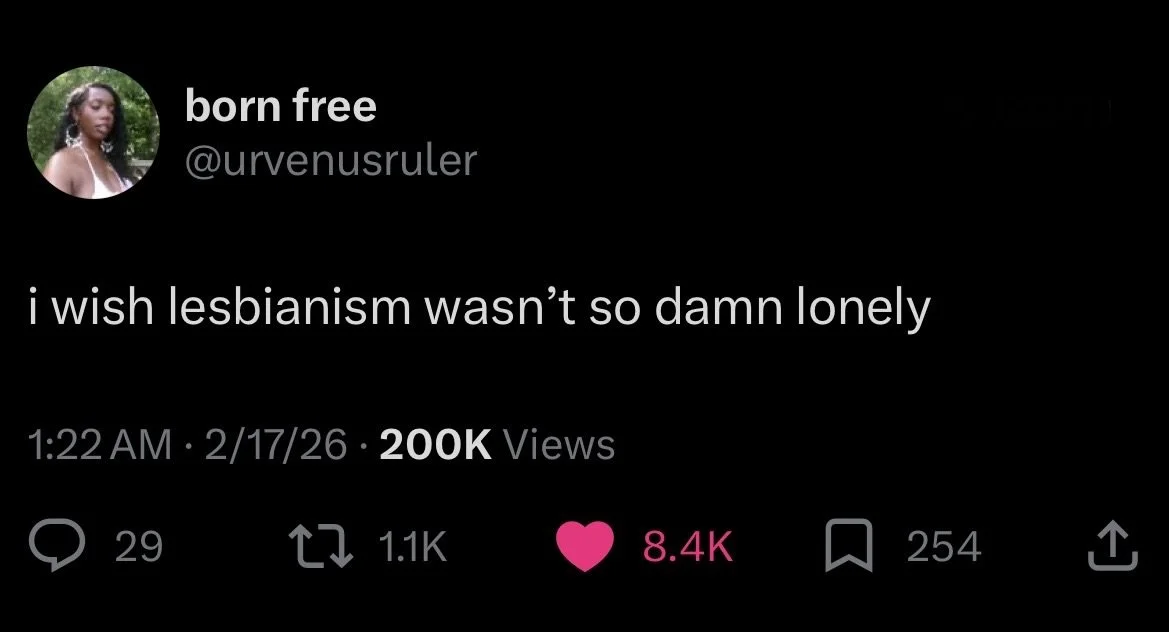Click the repost arrows icon
Screen dimensions: 1169x632
point(321,546)
